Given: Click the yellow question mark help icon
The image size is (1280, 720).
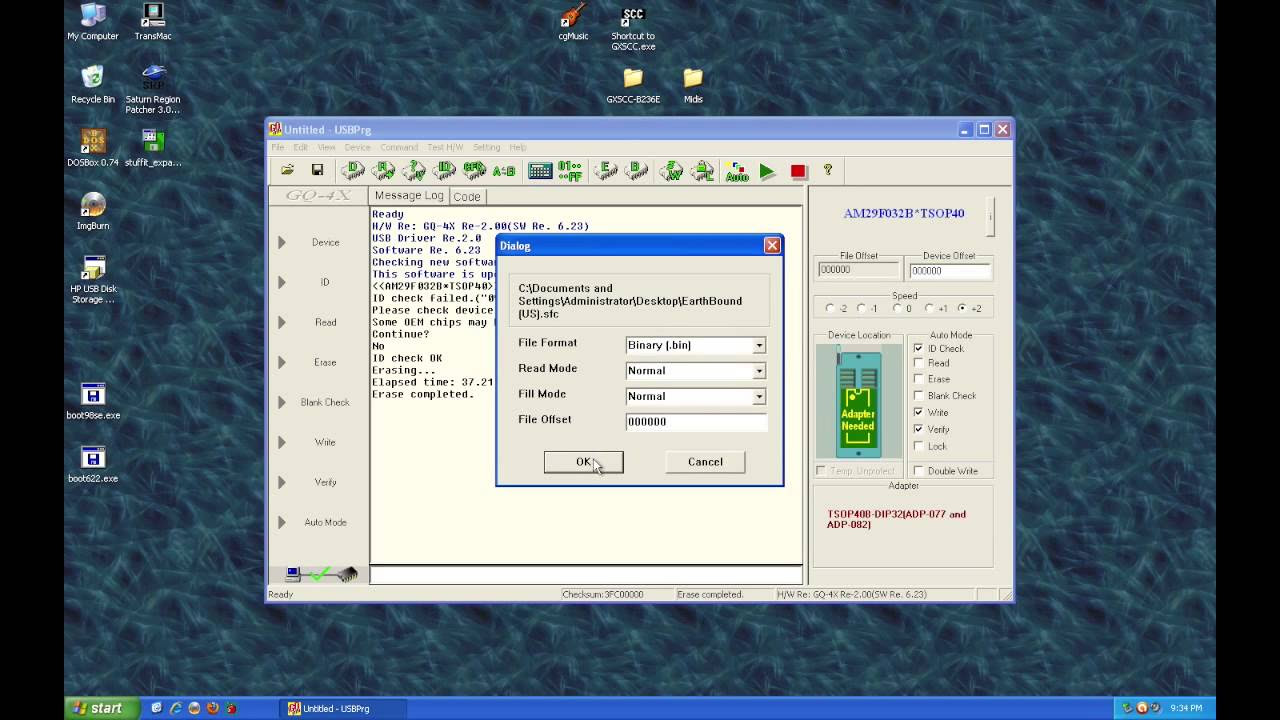Looking at the screenshot, I should point(827,170).
